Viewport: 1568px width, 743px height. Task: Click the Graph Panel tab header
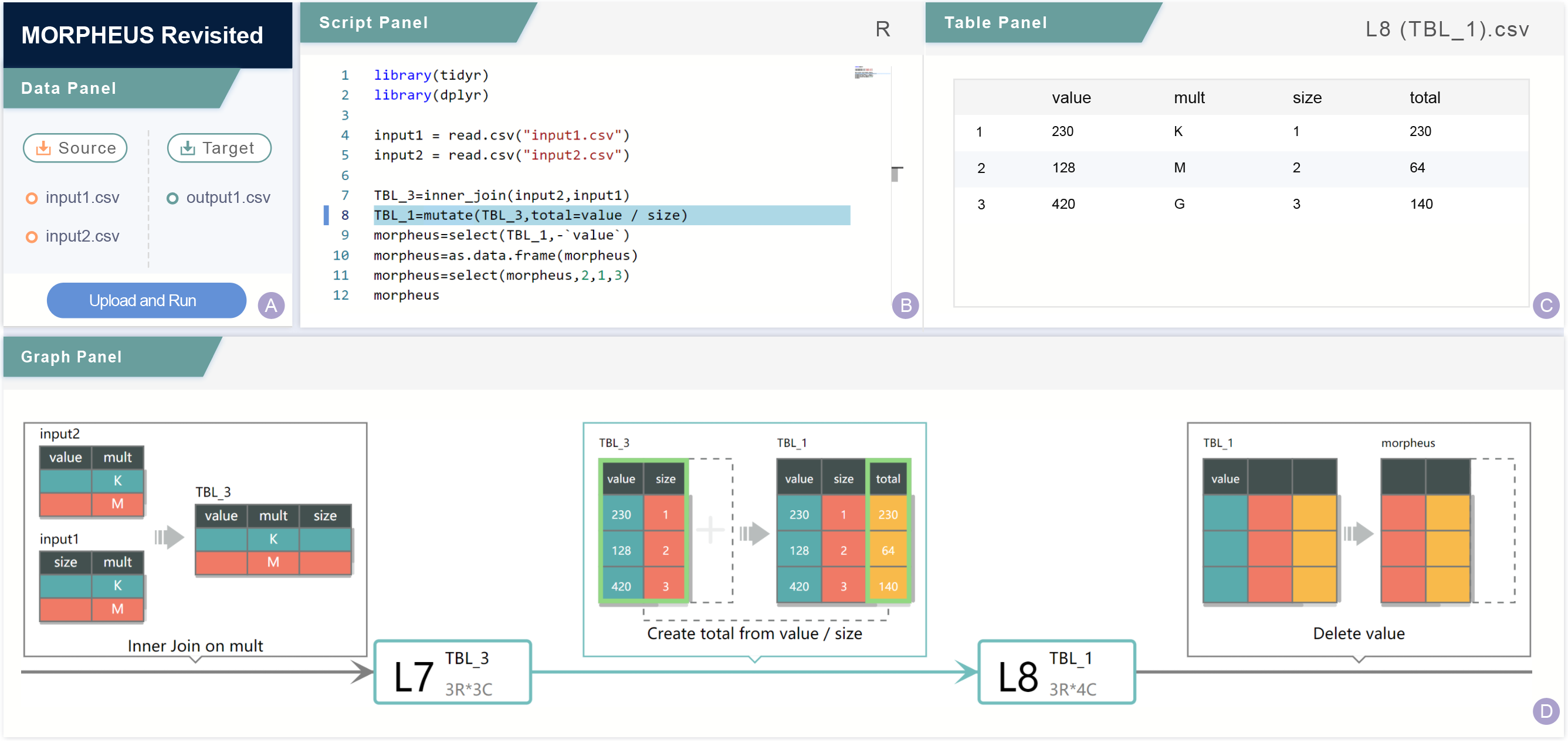tap(71, 357)
